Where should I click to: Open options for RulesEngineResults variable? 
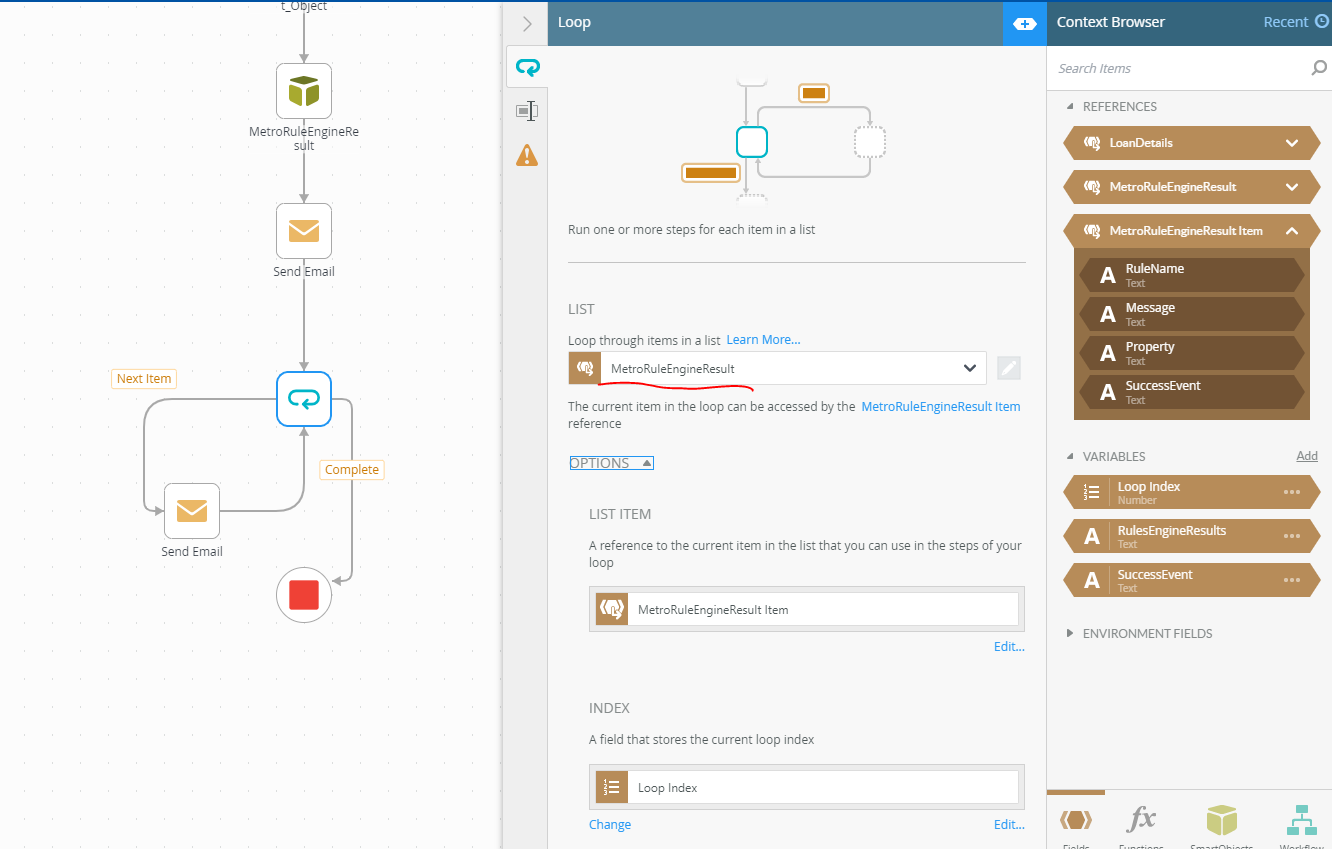point(1292,536)
